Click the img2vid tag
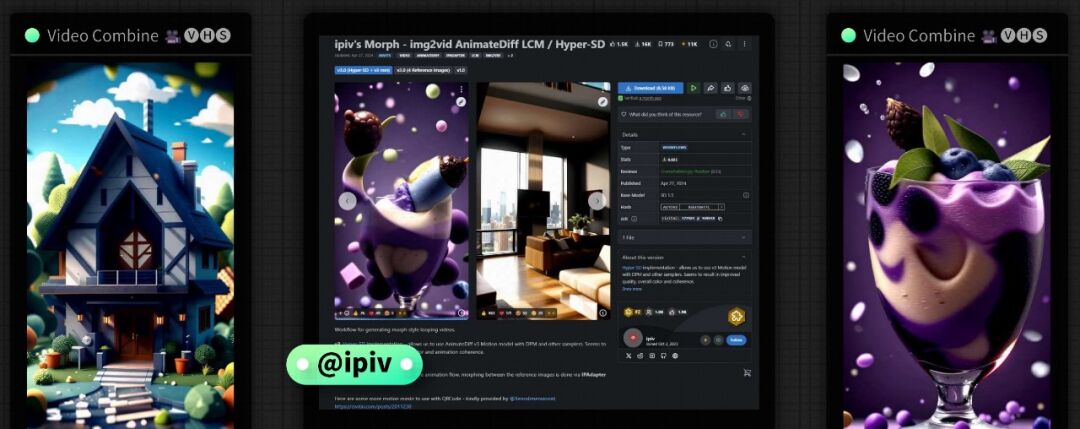Image resolution: width=1080 pixels, height=429 pixels. click(x=493, y=56)
